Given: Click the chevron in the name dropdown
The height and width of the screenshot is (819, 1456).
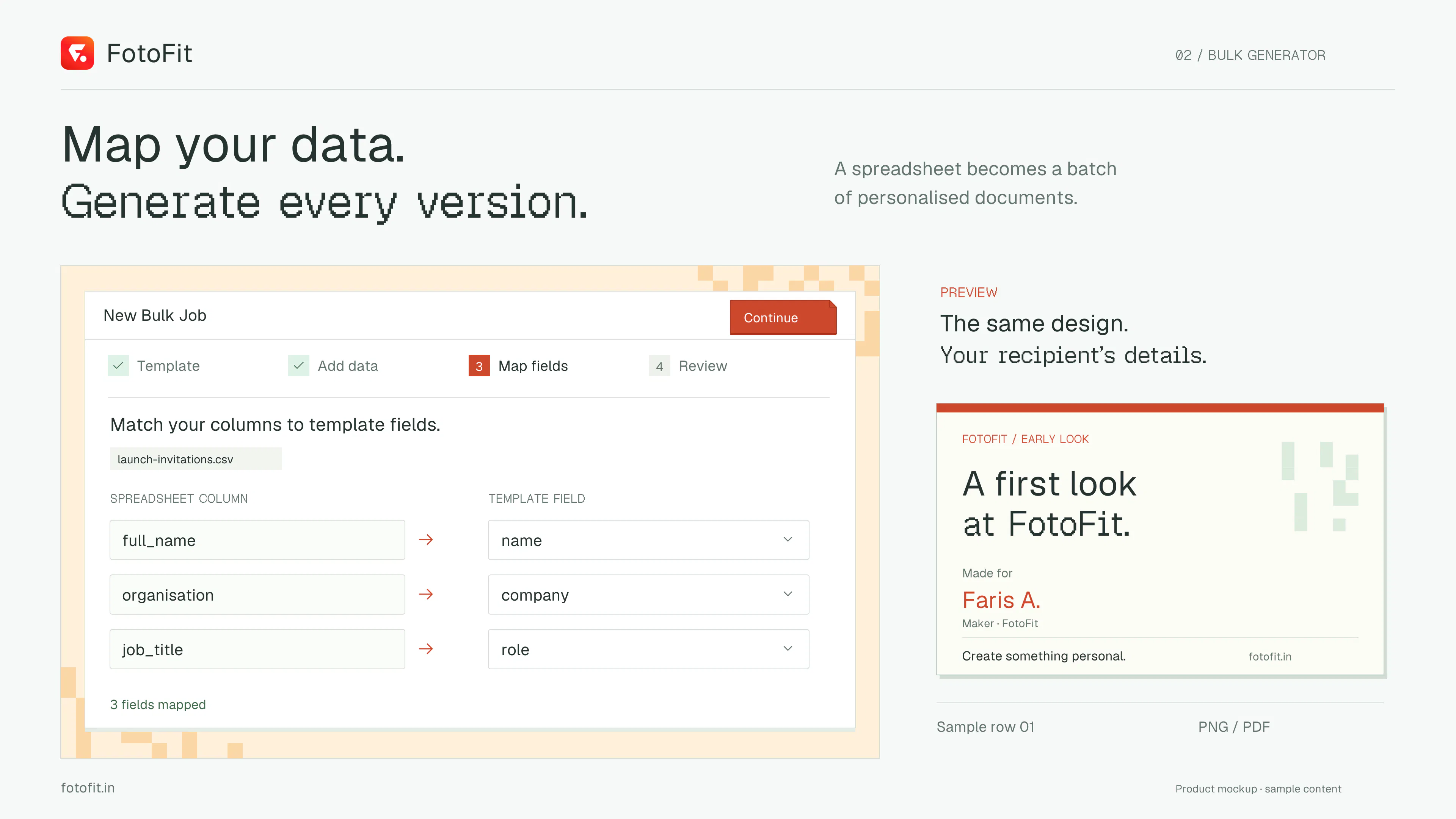Looking at the screenshot, I should click(x=788, y=539).
